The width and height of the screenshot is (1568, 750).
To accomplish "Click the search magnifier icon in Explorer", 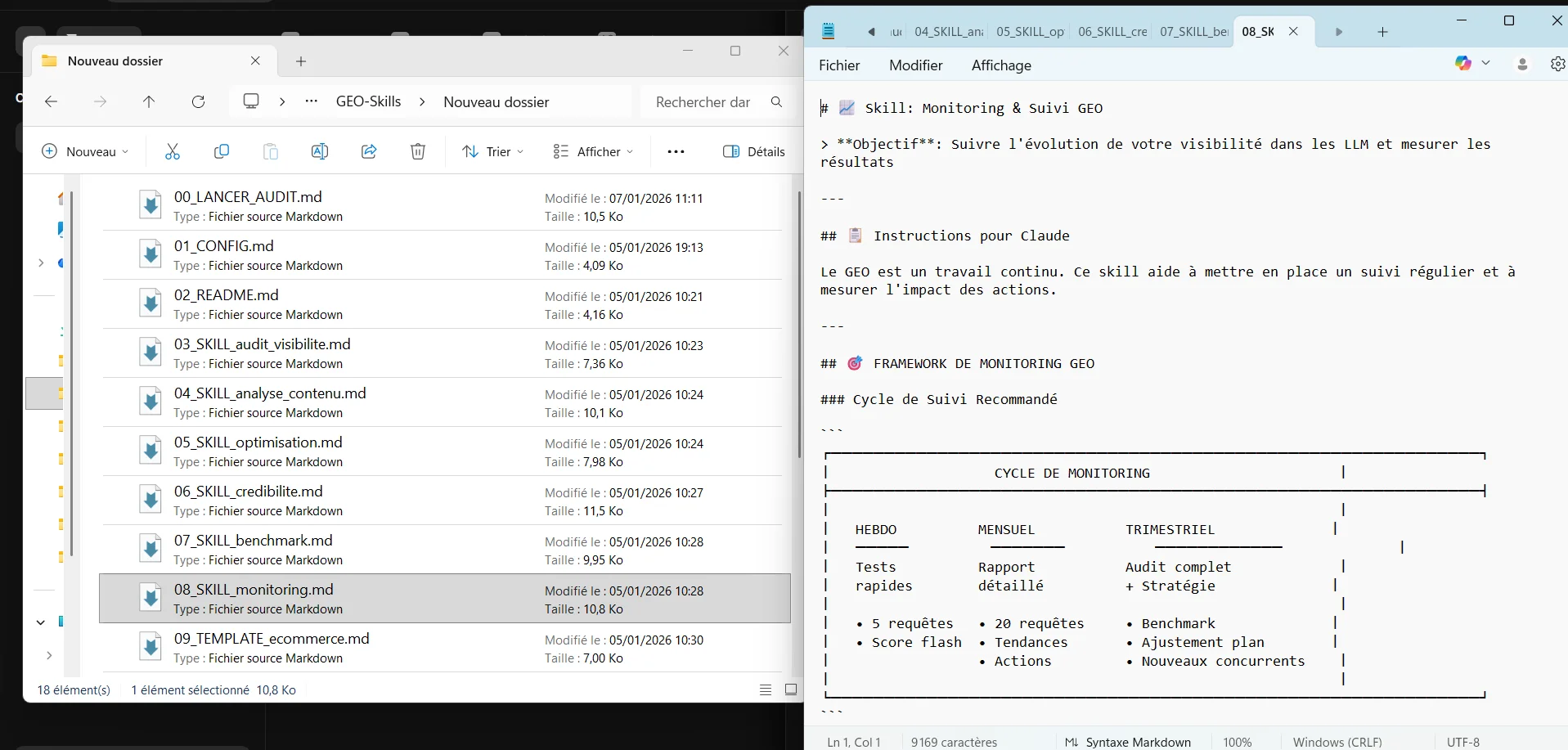I will pyautogui.click(x=776, y=102).
